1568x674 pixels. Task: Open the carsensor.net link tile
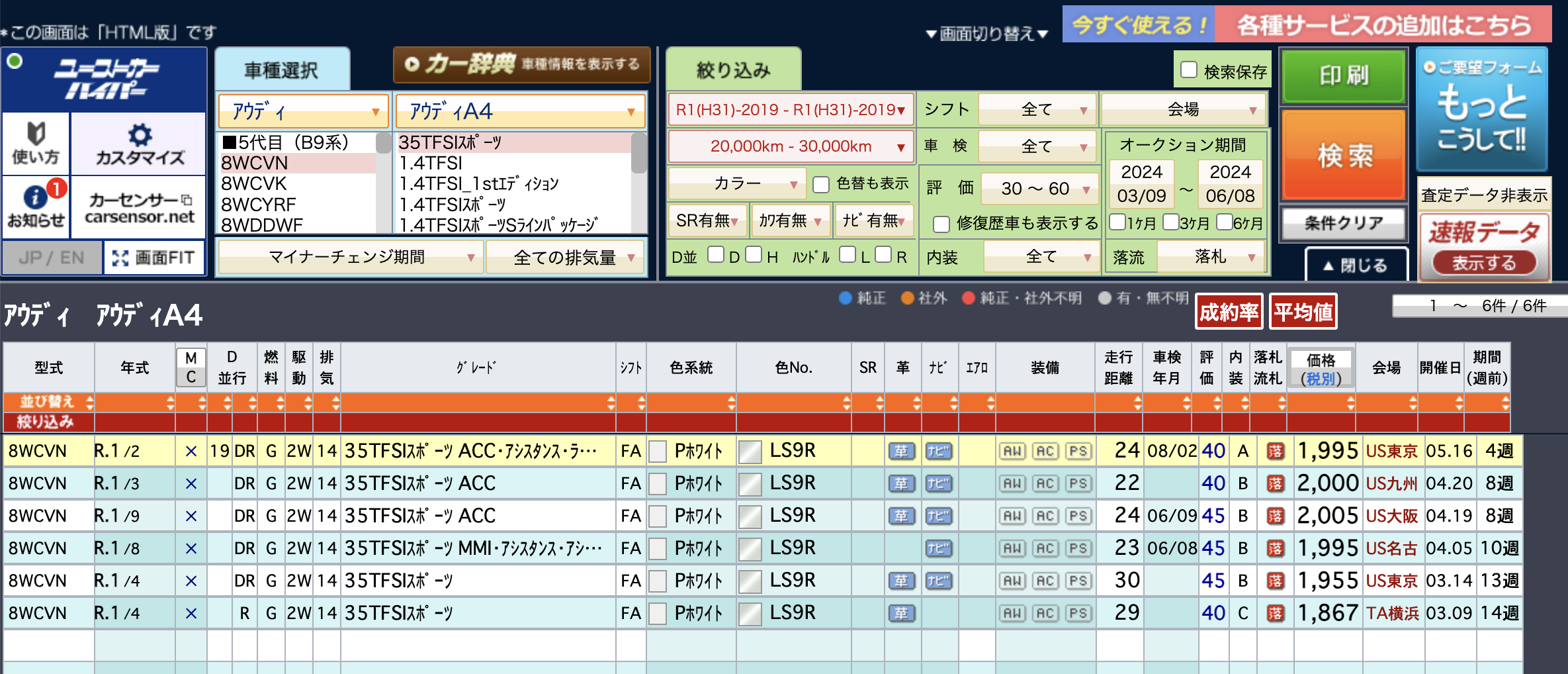139,207
